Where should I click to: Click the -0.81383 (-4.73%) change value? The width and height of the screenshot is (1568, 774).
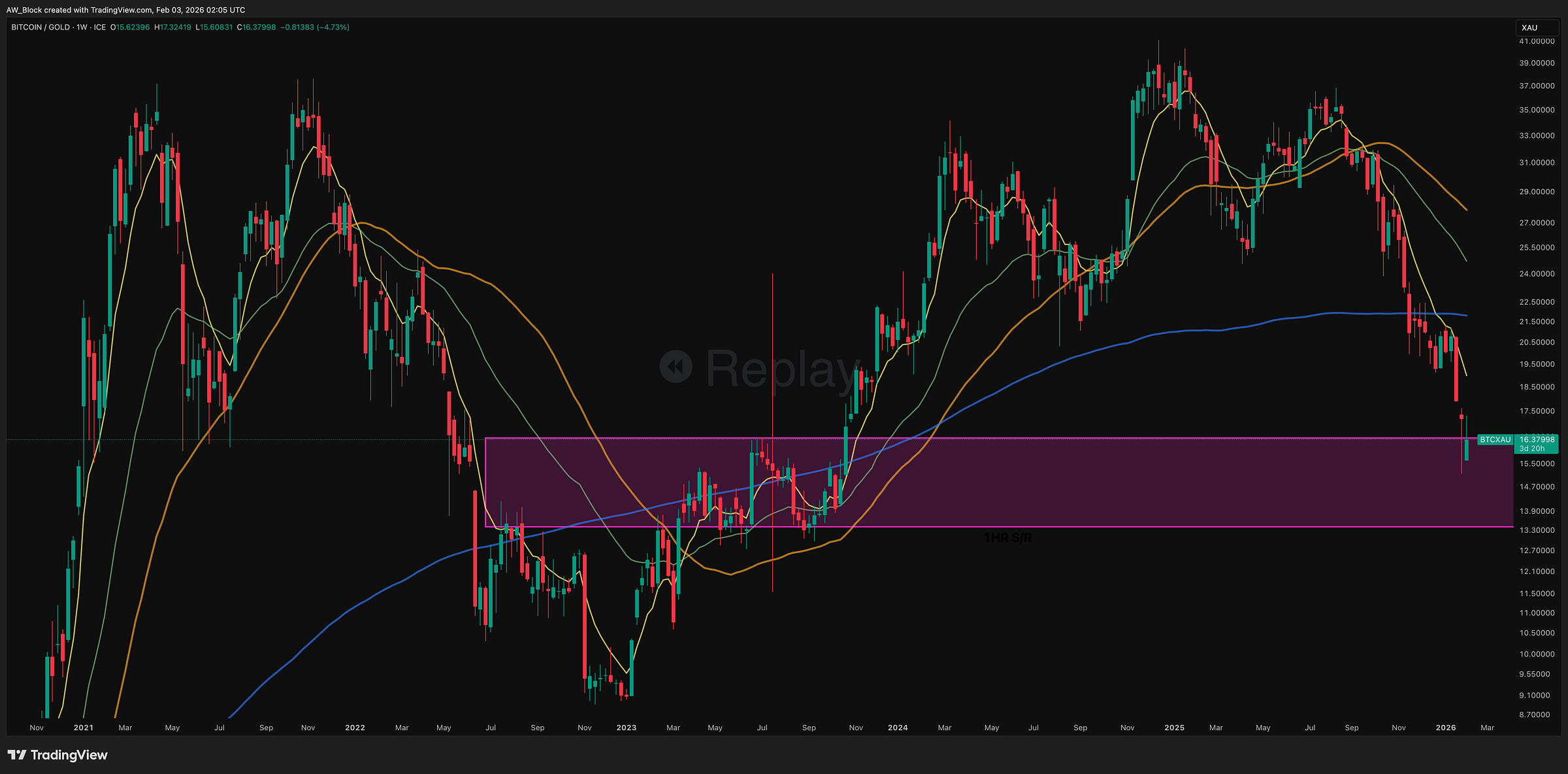pyautogui.click(x=315, y=27)
